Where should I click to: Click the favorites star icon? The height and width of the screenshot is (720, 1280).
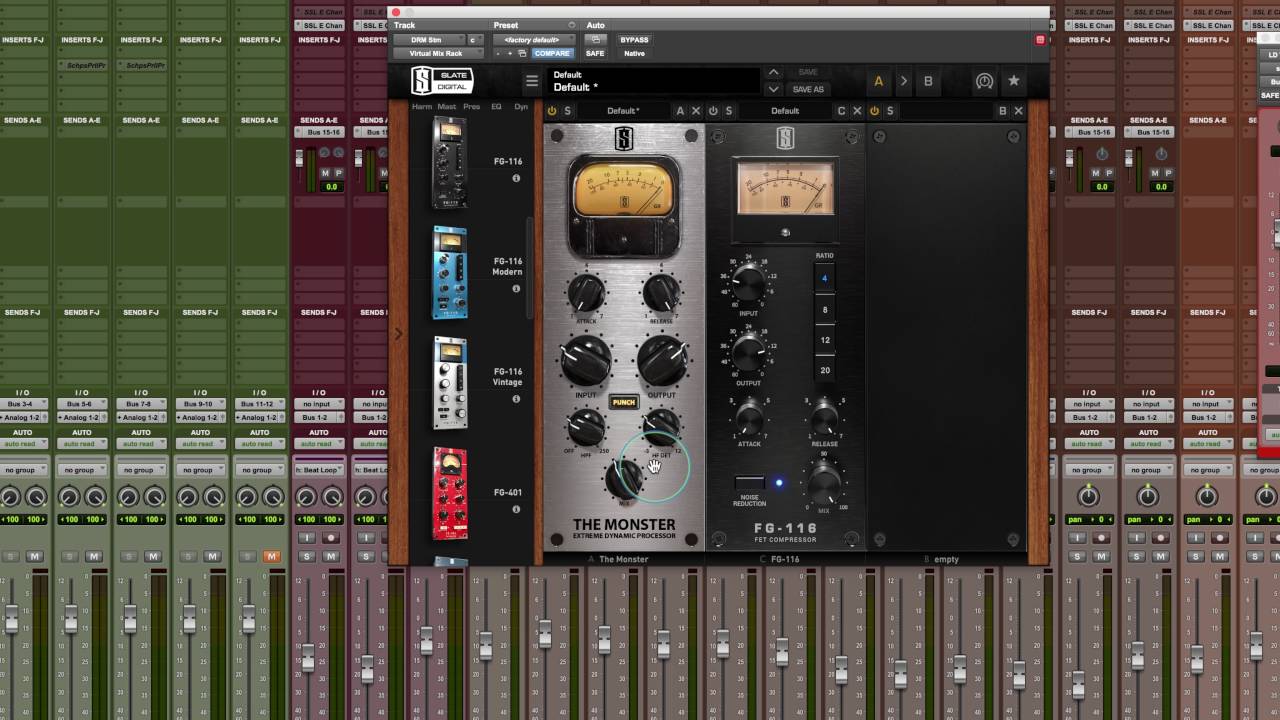click(x=1013, y=81)
